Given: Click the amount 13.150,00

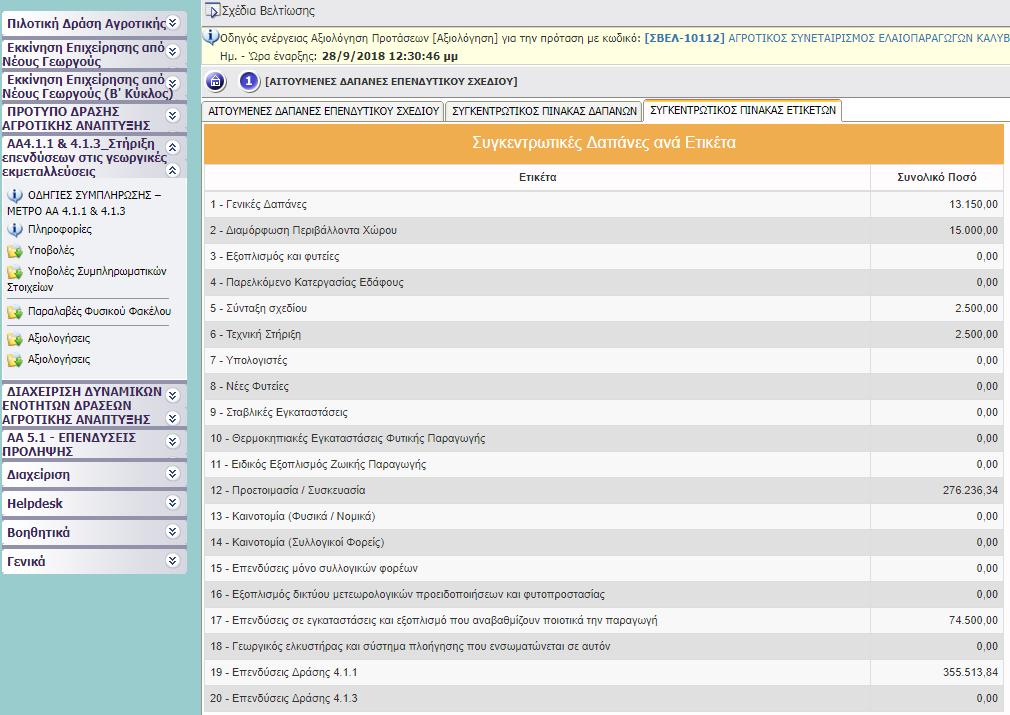Looking at the screenshot, I should coord(973,204).
